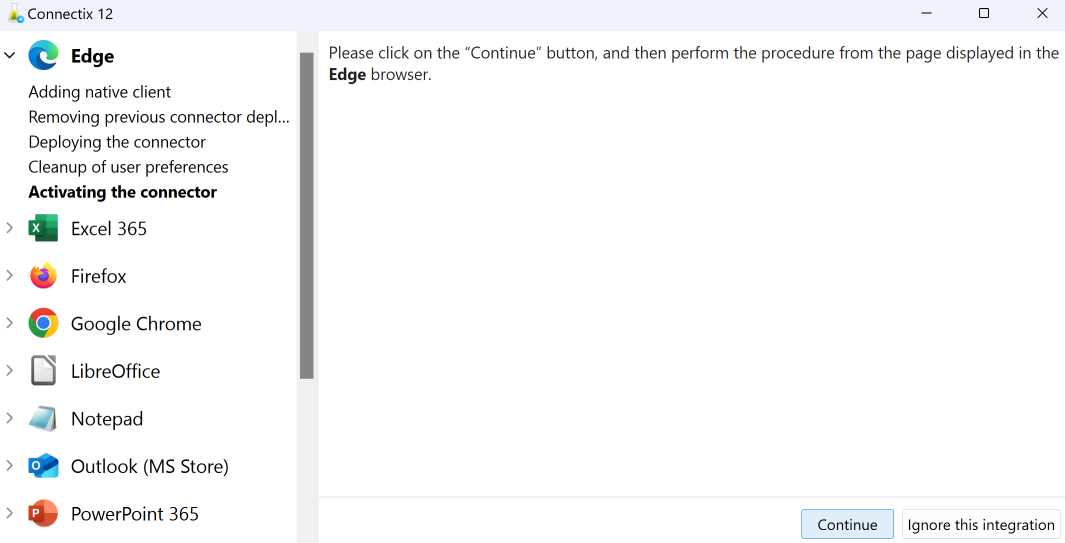Expand the Firefox section
This screenshot has height=543, width=1065.
click(10, 276)
